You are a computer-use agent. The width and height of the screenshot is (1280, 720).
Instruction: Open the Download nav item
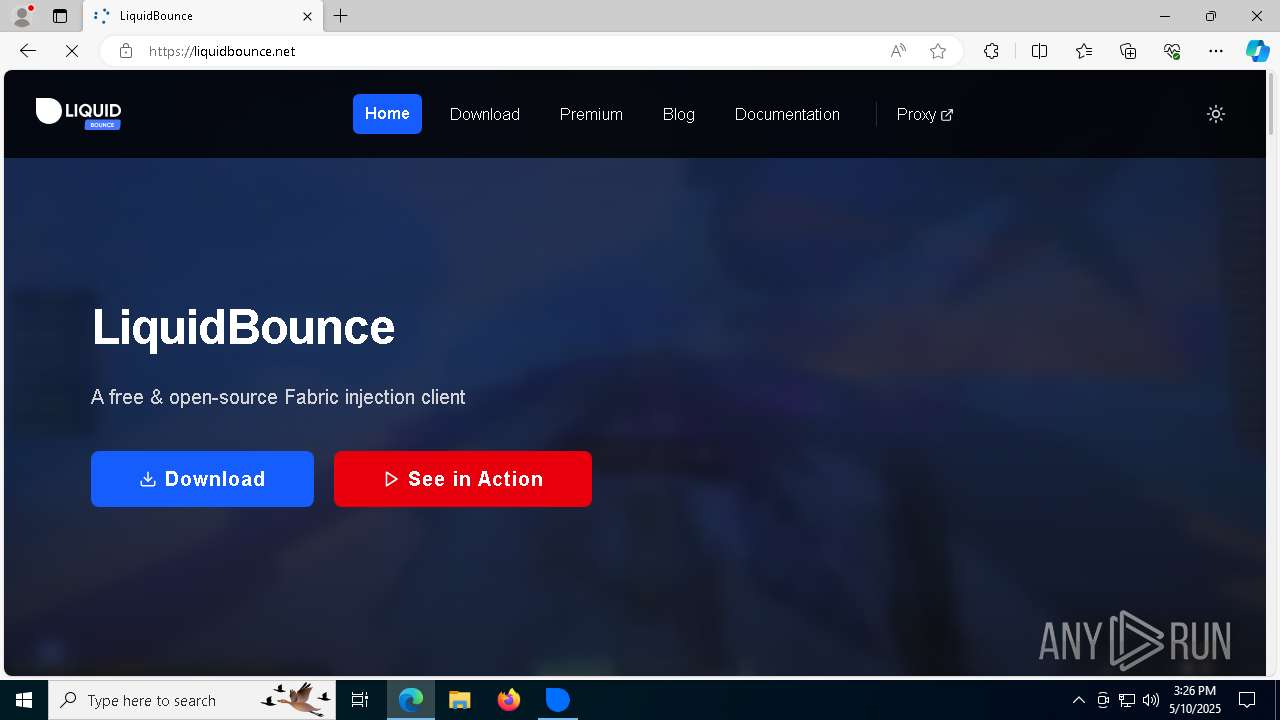485,114
